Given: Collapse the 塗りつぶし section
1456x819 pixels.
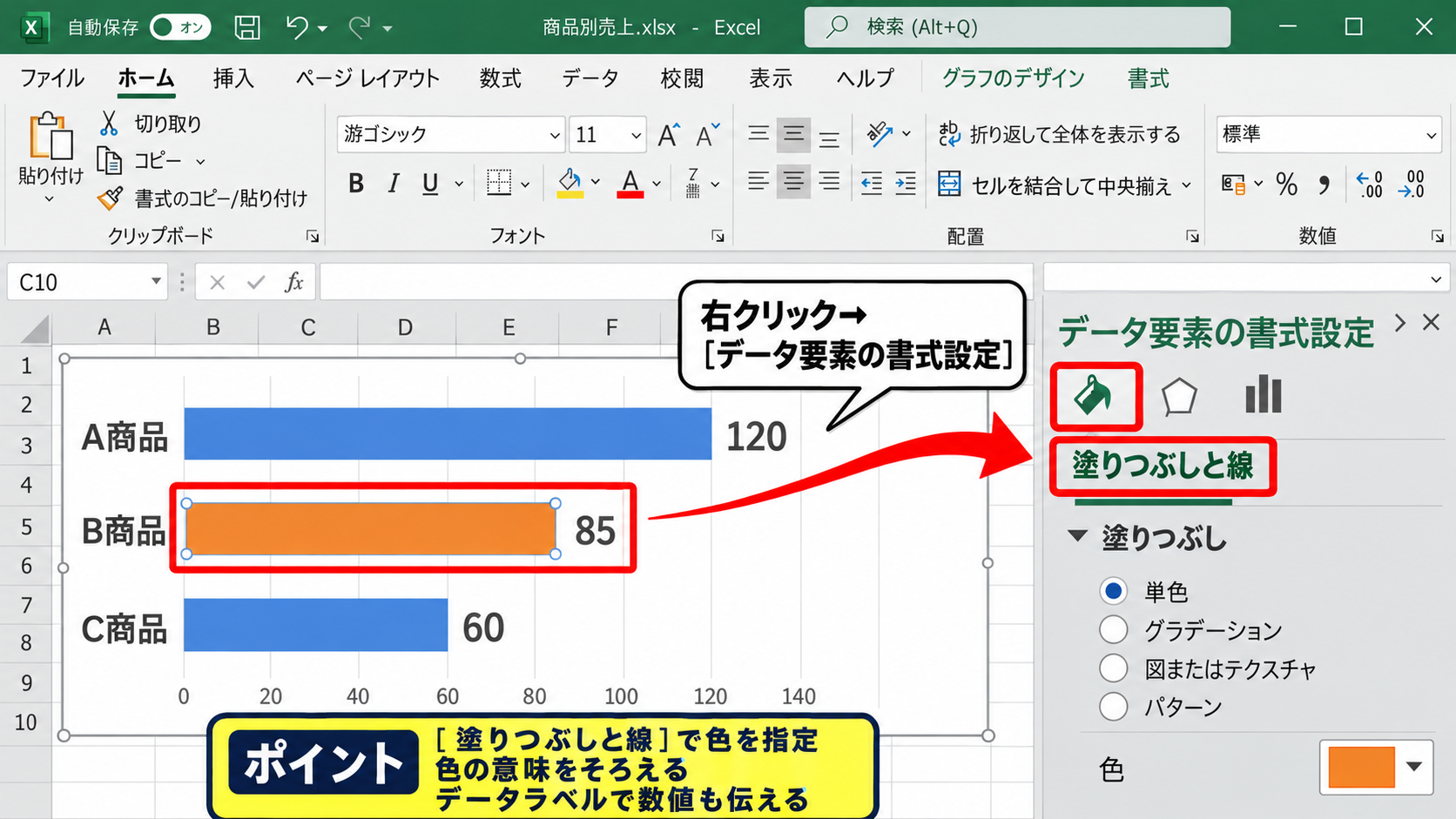Looking at the screenshot, I should 1078,536.
